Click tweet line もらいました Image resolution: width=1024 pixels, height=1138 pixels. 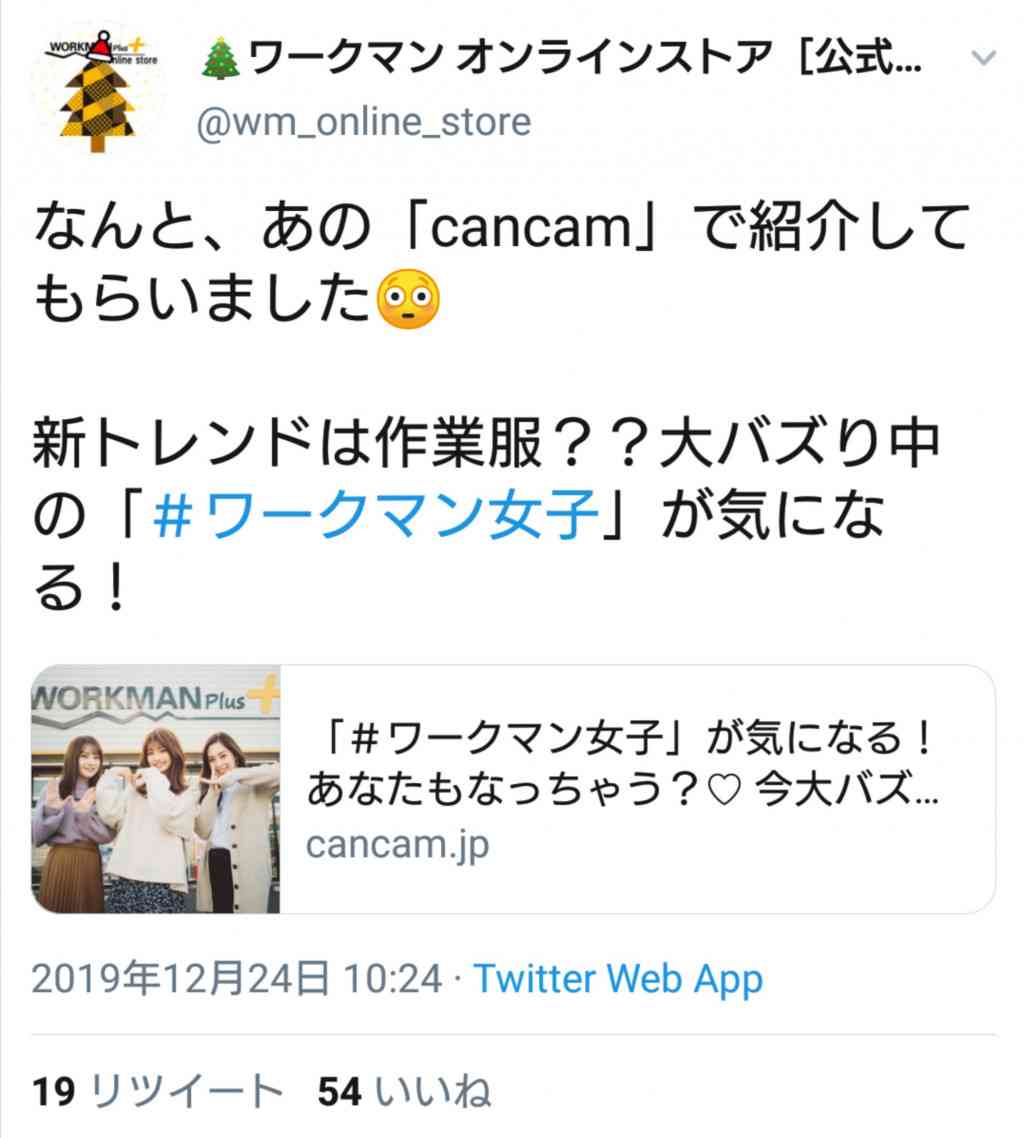click(x=203, y=298)
